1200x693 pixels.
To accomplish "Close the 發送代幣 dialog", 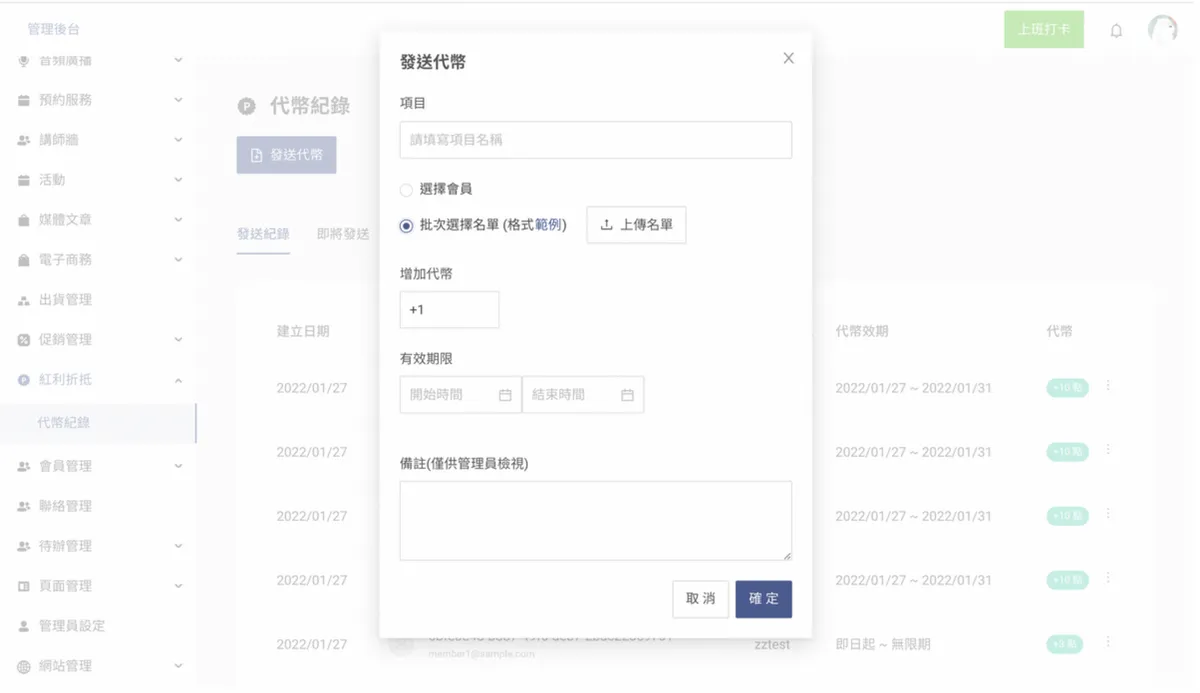I will point(788,59).
